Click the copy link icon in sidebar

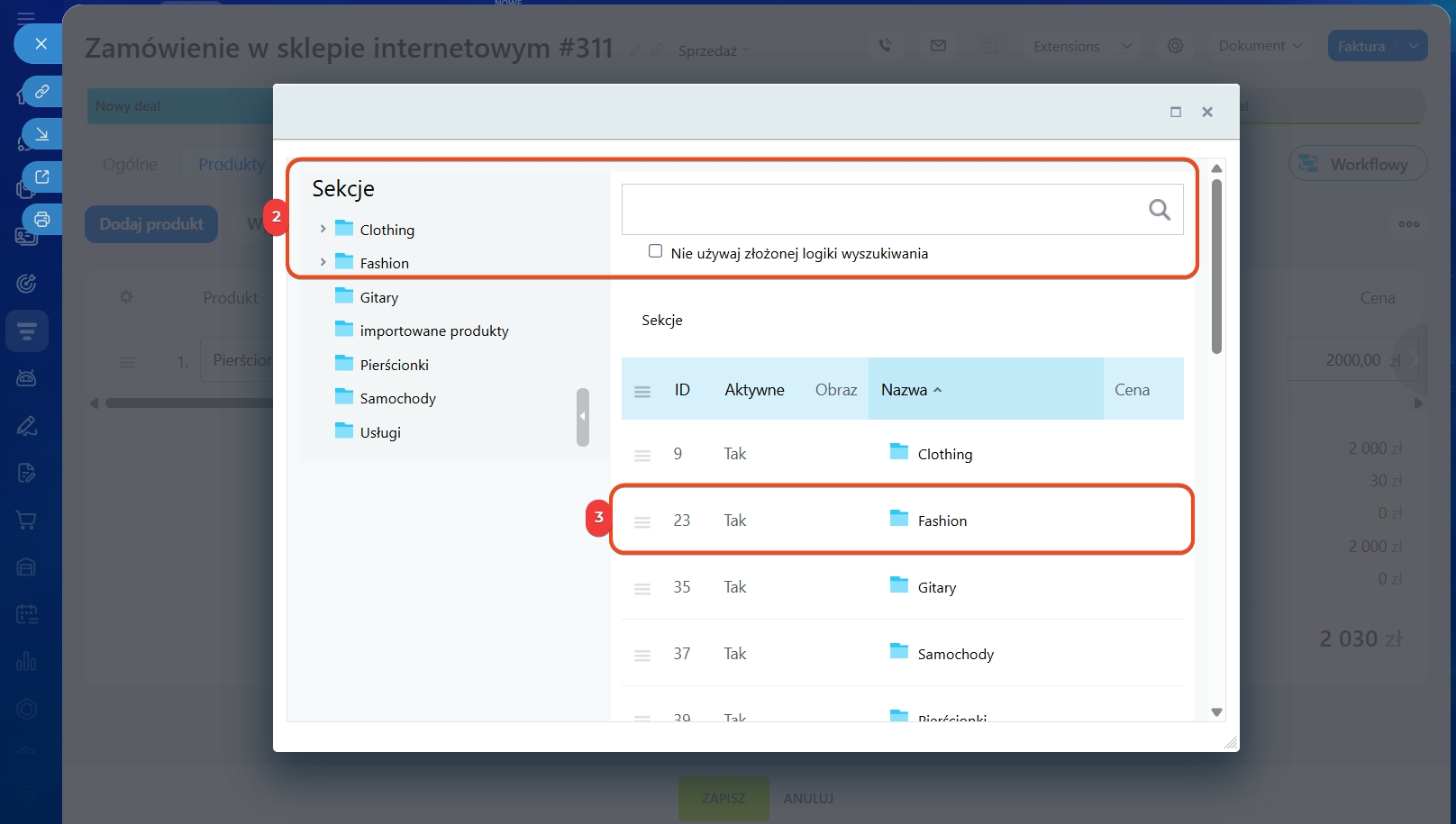pyautogui.click(x=41, y=92)
